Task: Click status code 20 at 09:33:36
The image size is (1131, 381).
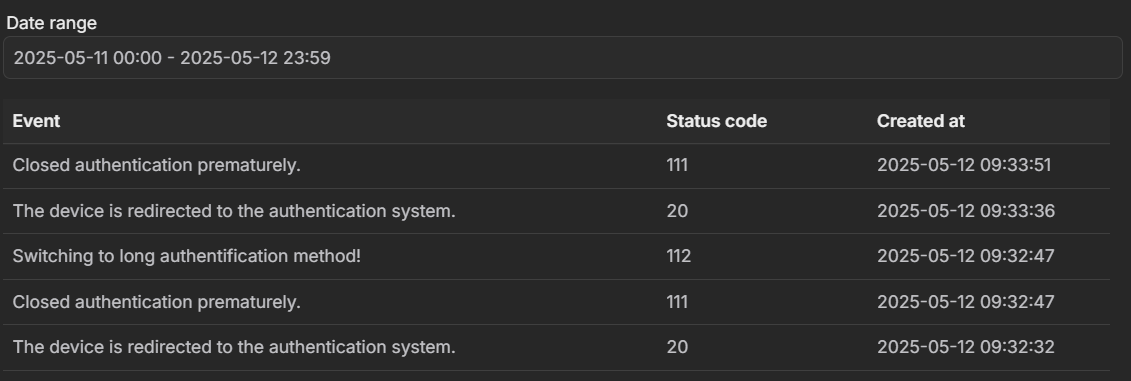Action: (x=677, y=211)
